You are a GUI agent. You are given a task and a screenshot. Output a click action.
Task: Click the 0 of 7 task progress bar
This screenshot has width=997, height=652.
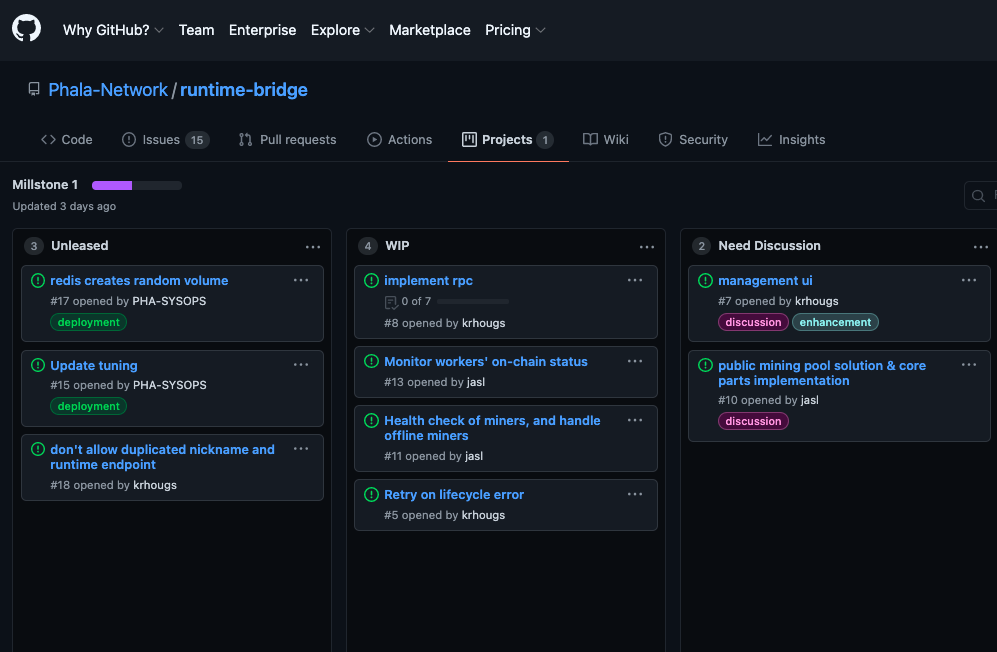(x=473, y=302)
